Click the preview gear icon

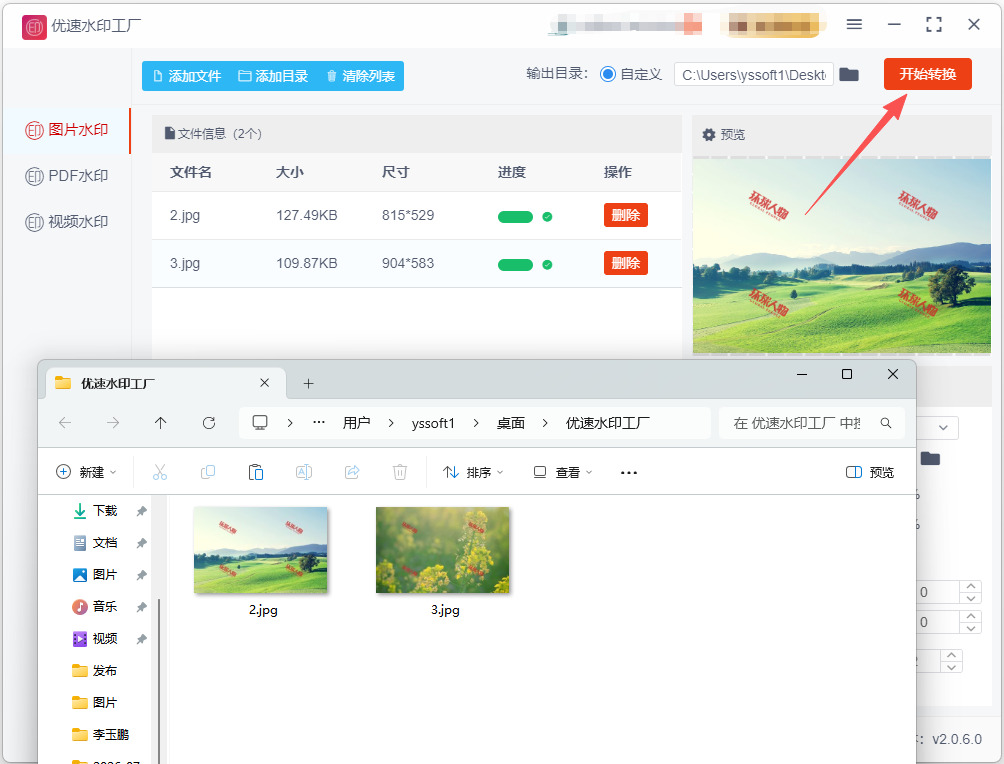(x=708, y=134)
